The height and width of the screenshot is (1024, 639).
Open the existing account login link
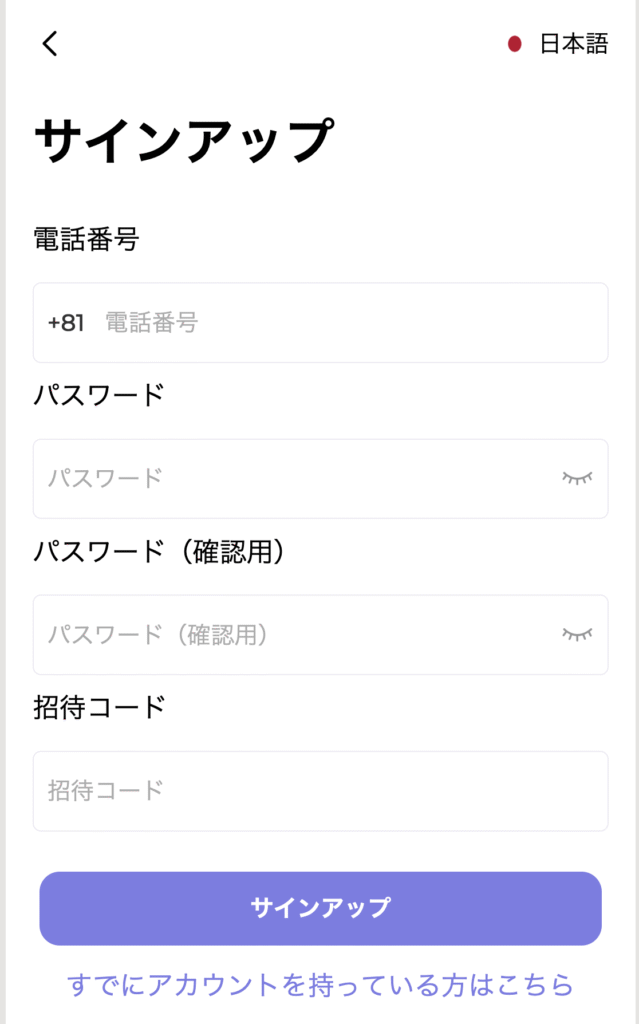point(319,986)
